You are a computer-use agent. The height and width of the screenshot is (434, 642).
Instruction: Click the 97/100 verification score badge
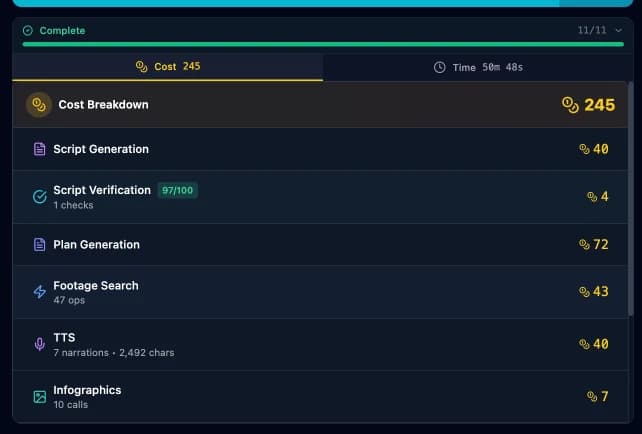(178, 190)
